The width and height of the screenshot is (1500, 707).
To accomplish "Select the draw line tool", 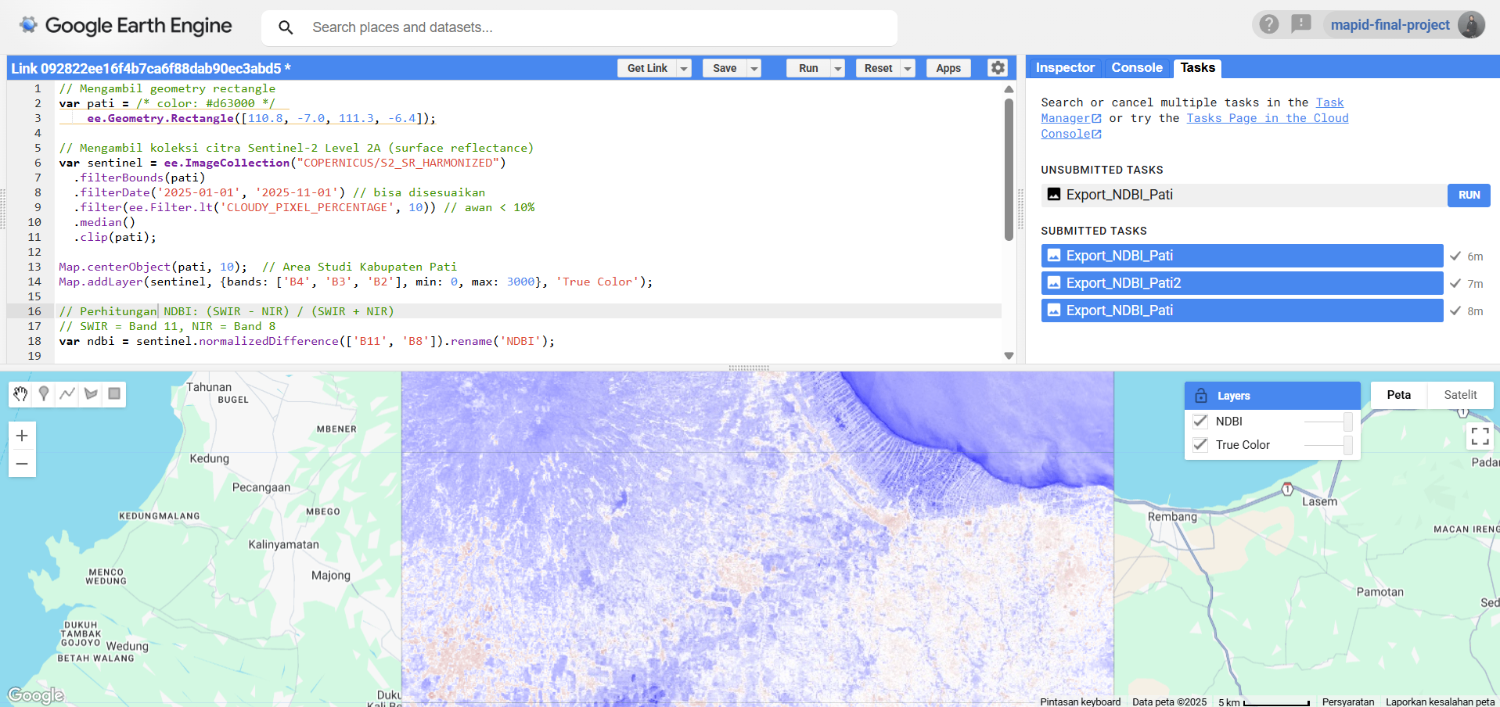I will pyautogui.click(x=67, y=394).
